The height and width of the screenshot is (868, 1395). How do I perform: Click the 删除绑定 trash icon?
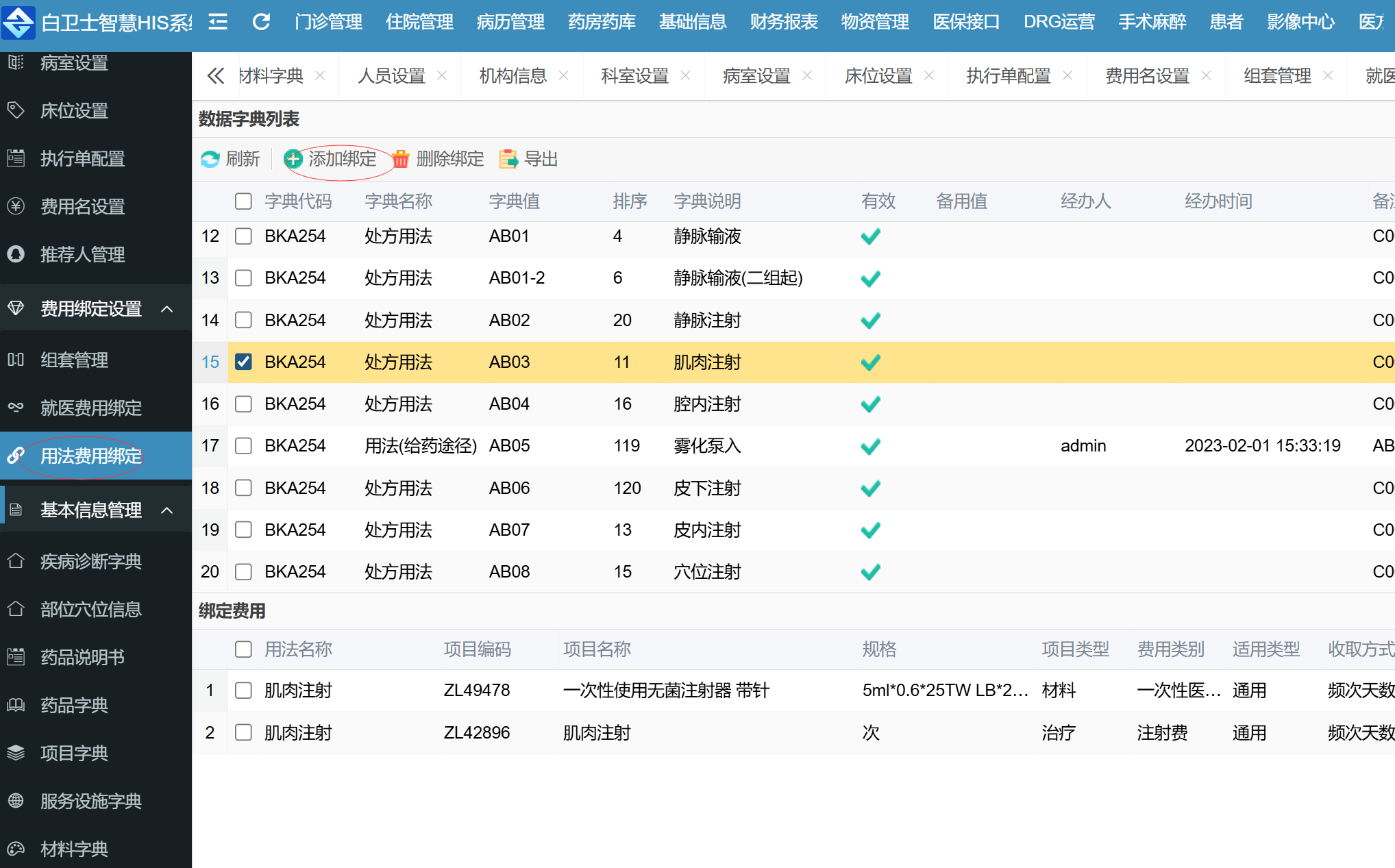[x=401, y=159]
